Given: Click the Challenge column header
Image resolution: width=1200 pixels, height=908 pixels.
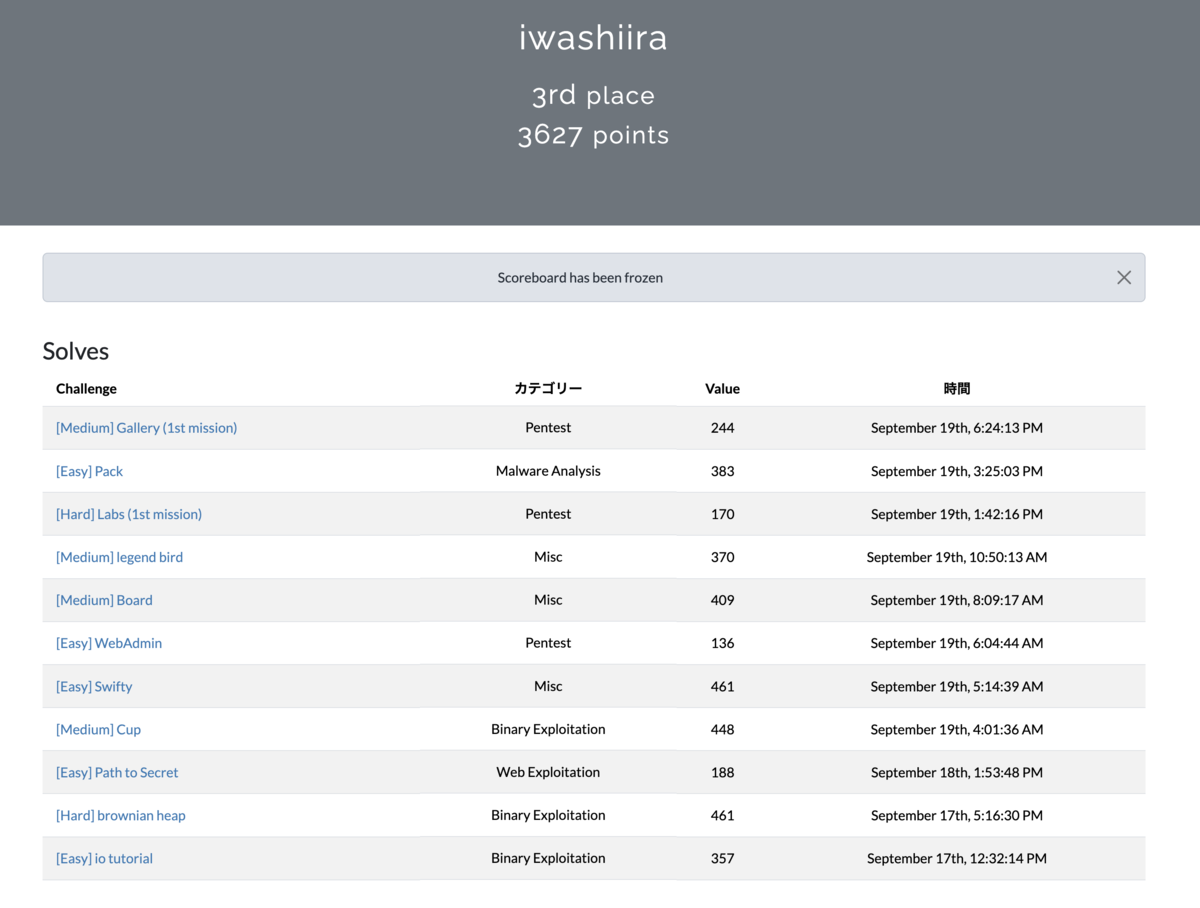Looking at the screenshot, I should coord(86,389).
